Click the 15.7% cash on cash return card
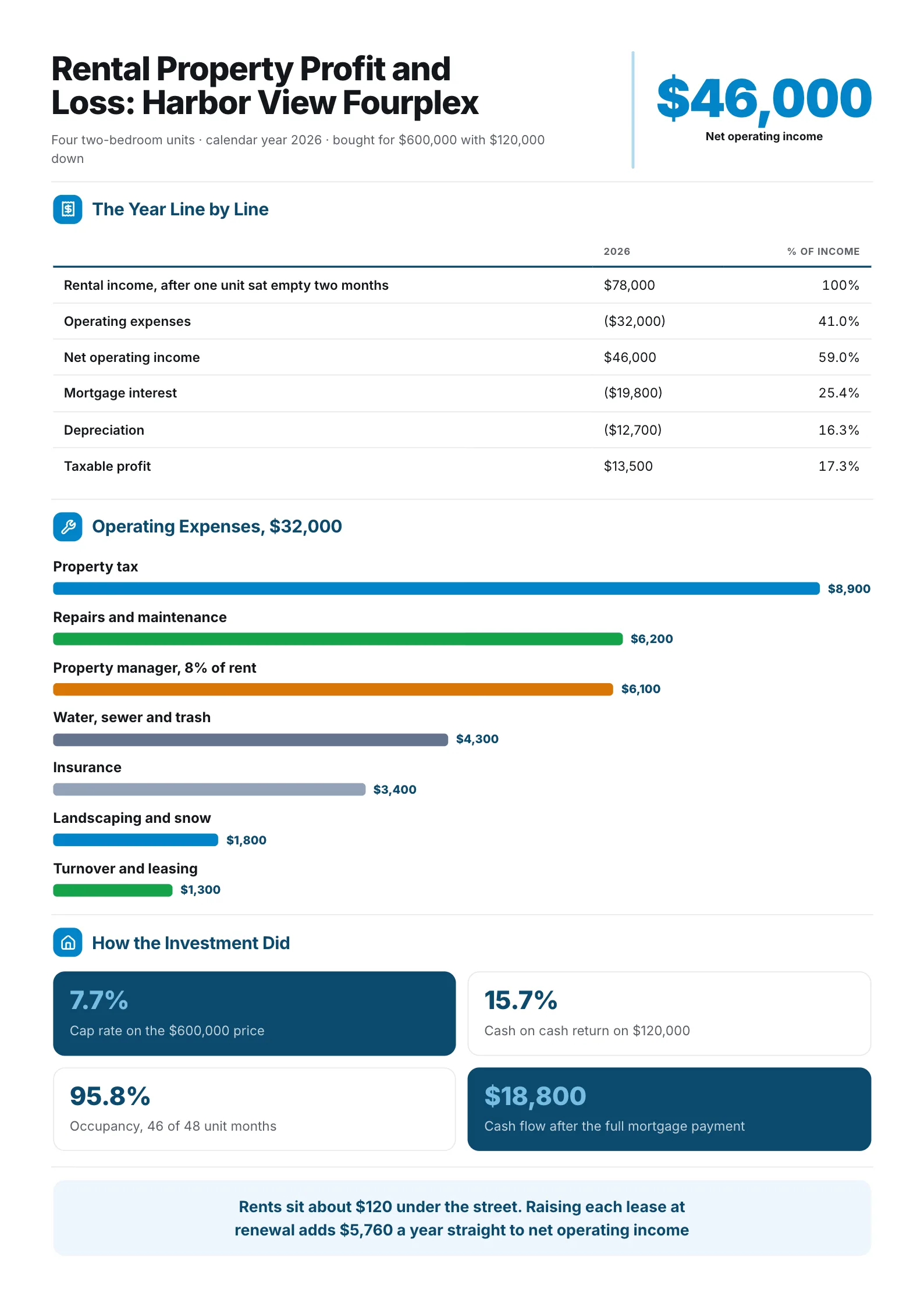This screenshot has height=1307, width=924. (669, 1013)
